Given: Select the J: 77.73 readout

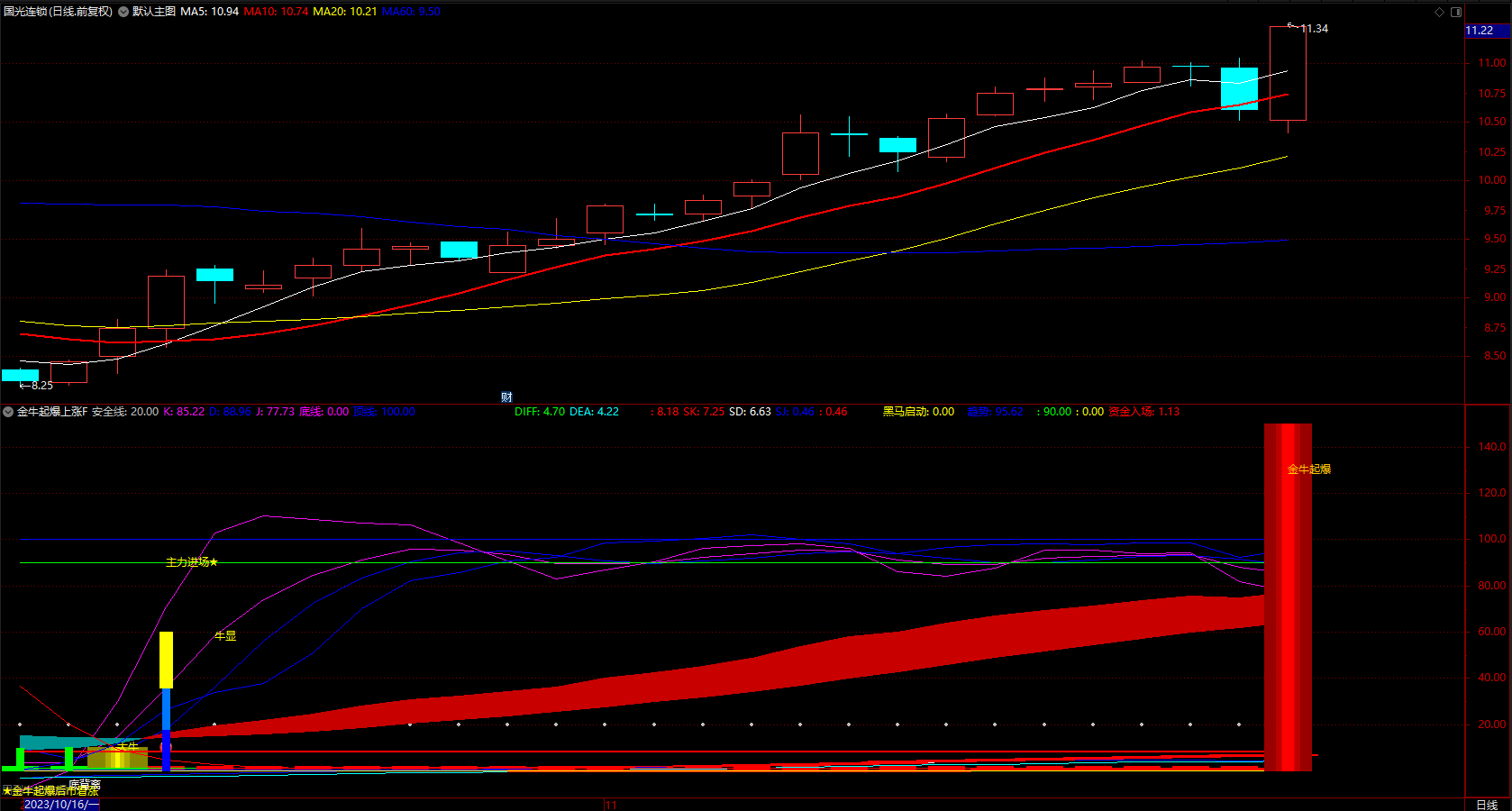Looking at the screenshot, I should point(275,412).
